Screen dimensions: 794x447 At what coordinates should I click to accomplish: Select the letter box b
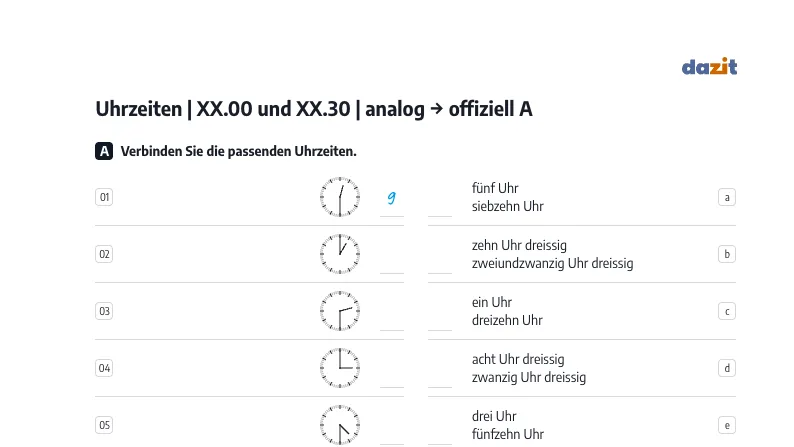(727, 254)
